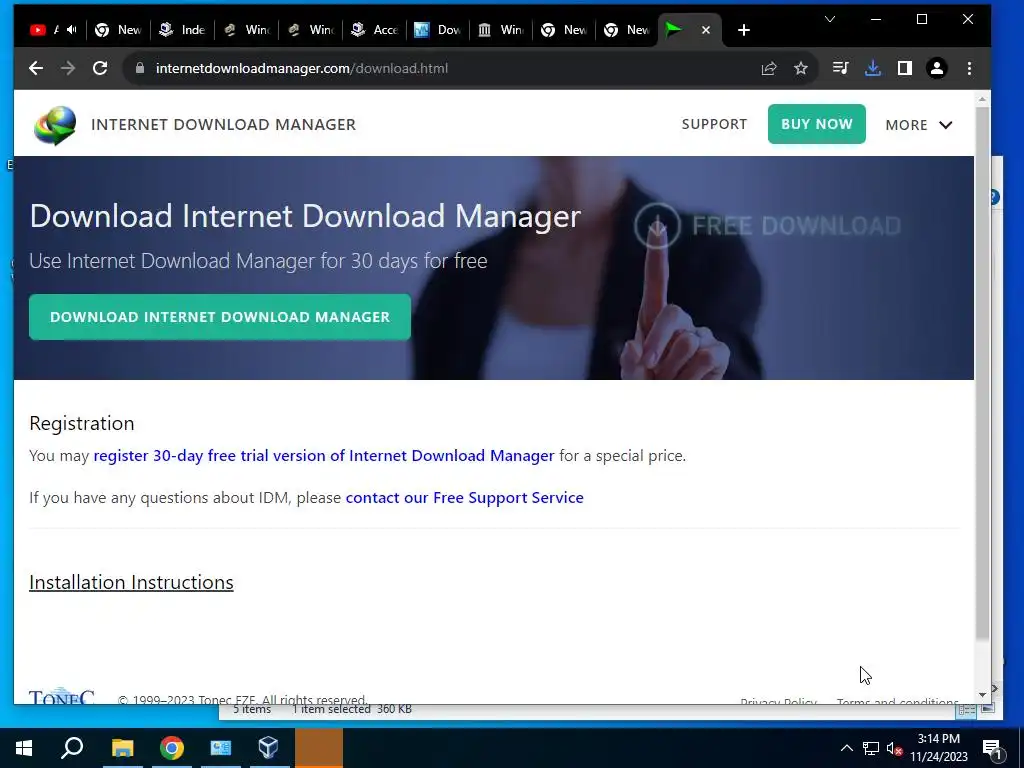Click the taskbar clock showing 3:14 PM
The image size is (1024, 768).
click(x=938, y=748)
